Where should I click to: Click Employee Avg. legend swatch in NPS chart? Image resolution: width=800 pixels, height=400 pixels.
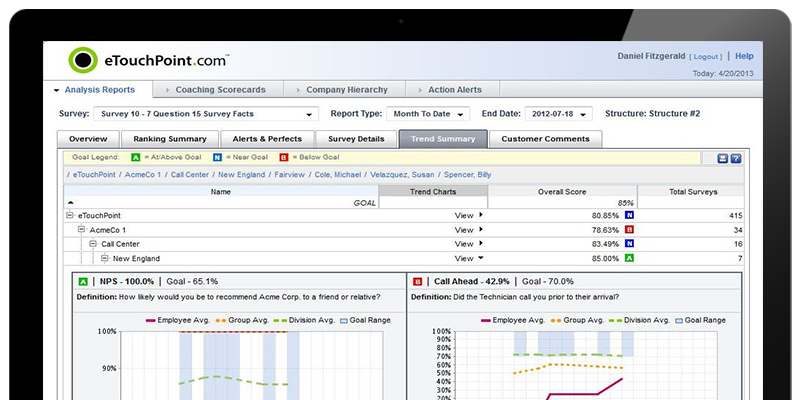[150, 320]
